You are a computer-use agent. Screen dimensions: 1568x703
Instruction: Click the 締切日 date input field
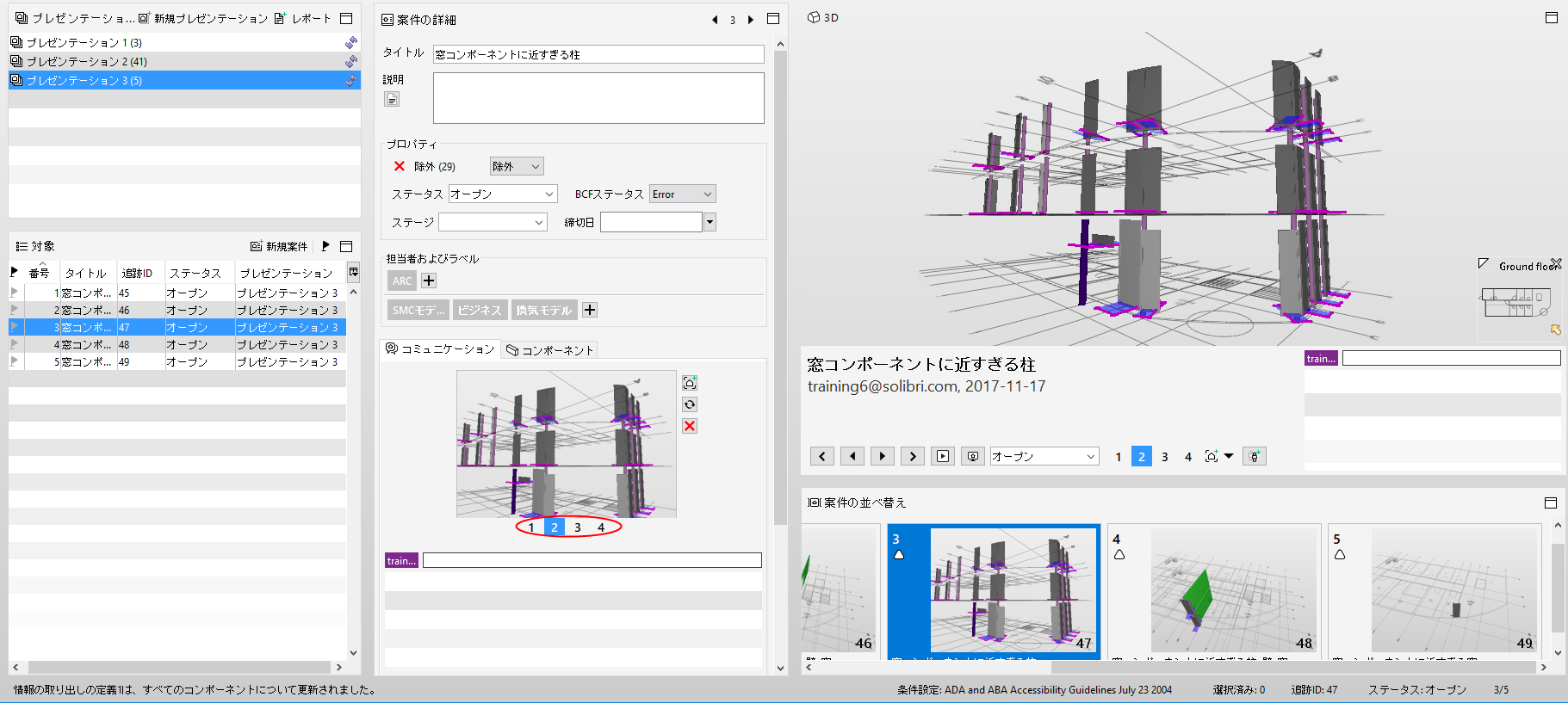point(651,222)
